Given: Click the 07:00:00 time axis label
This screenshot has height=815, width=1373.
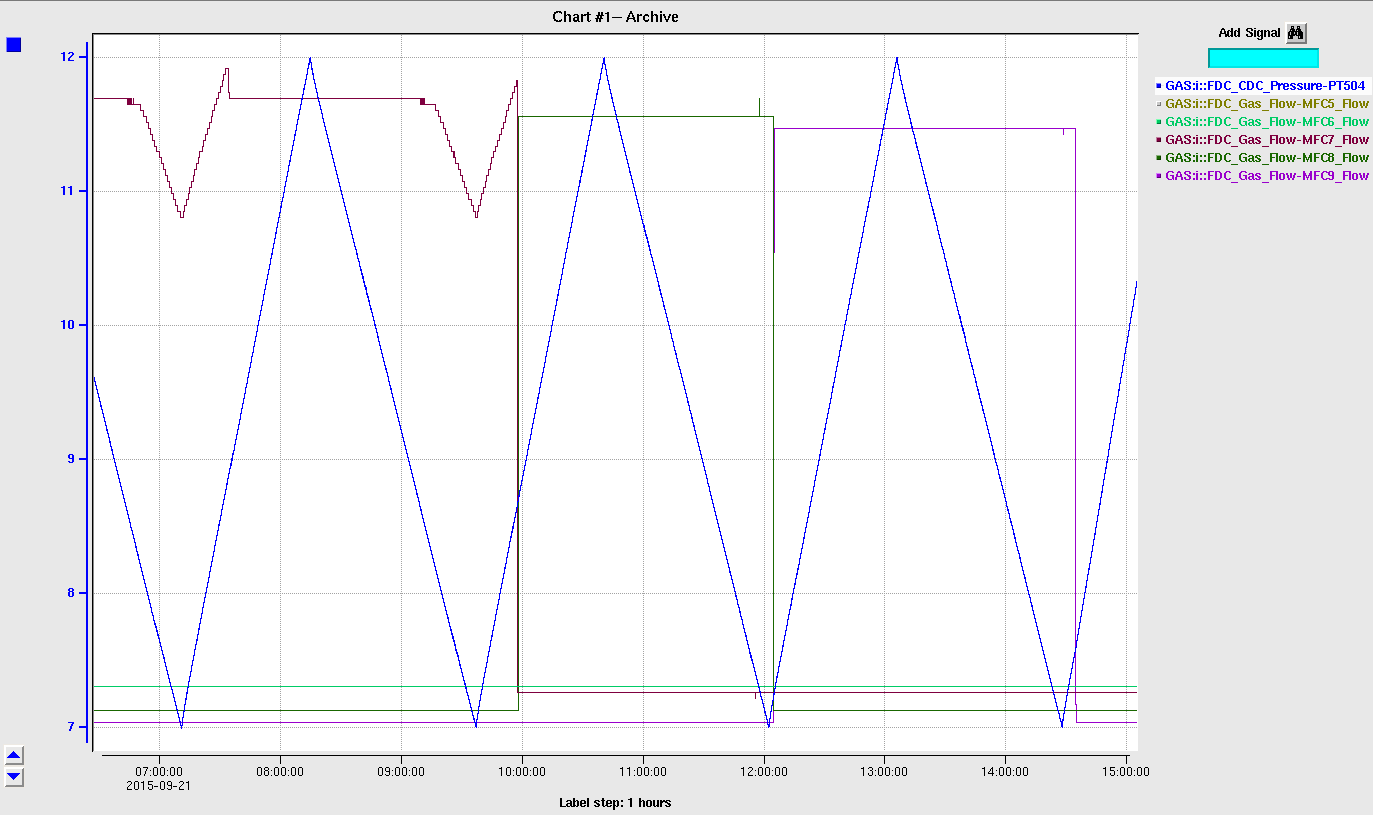Looking at the screenshot, I should click(x=158, y=772).
